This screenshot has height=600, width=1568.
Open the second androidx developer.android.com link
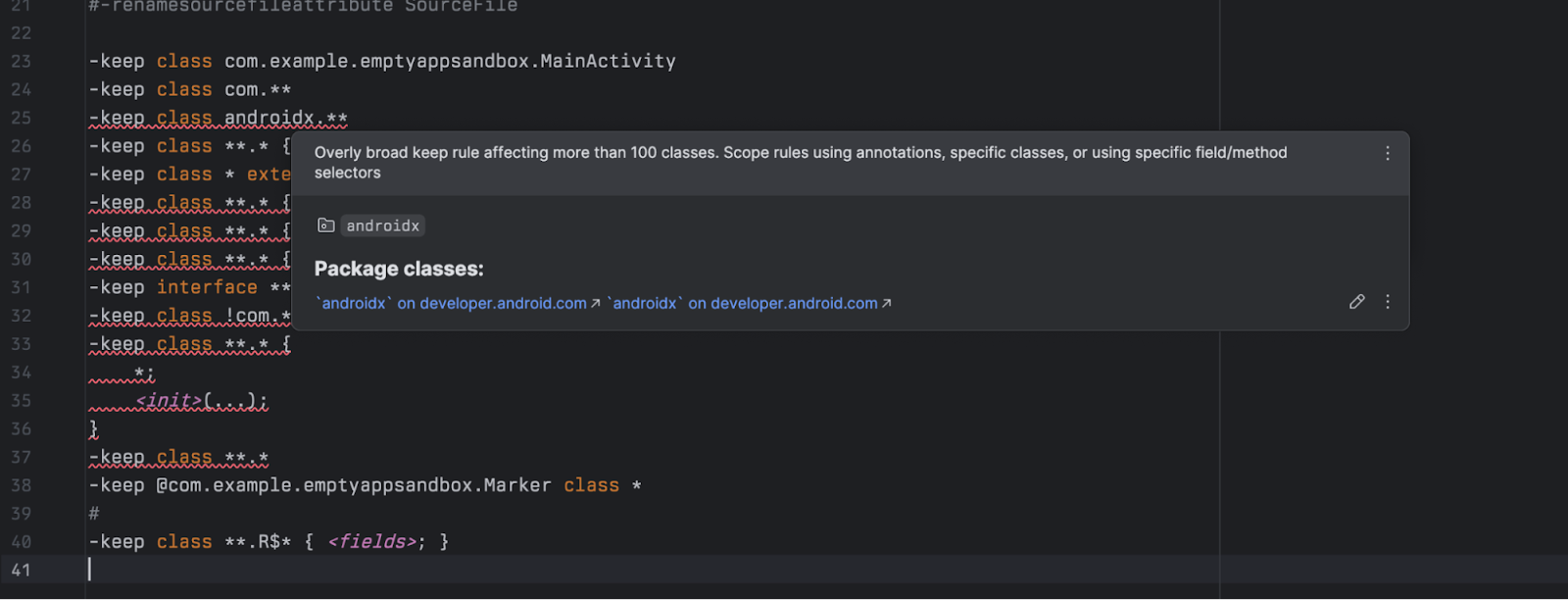[750, 304]
